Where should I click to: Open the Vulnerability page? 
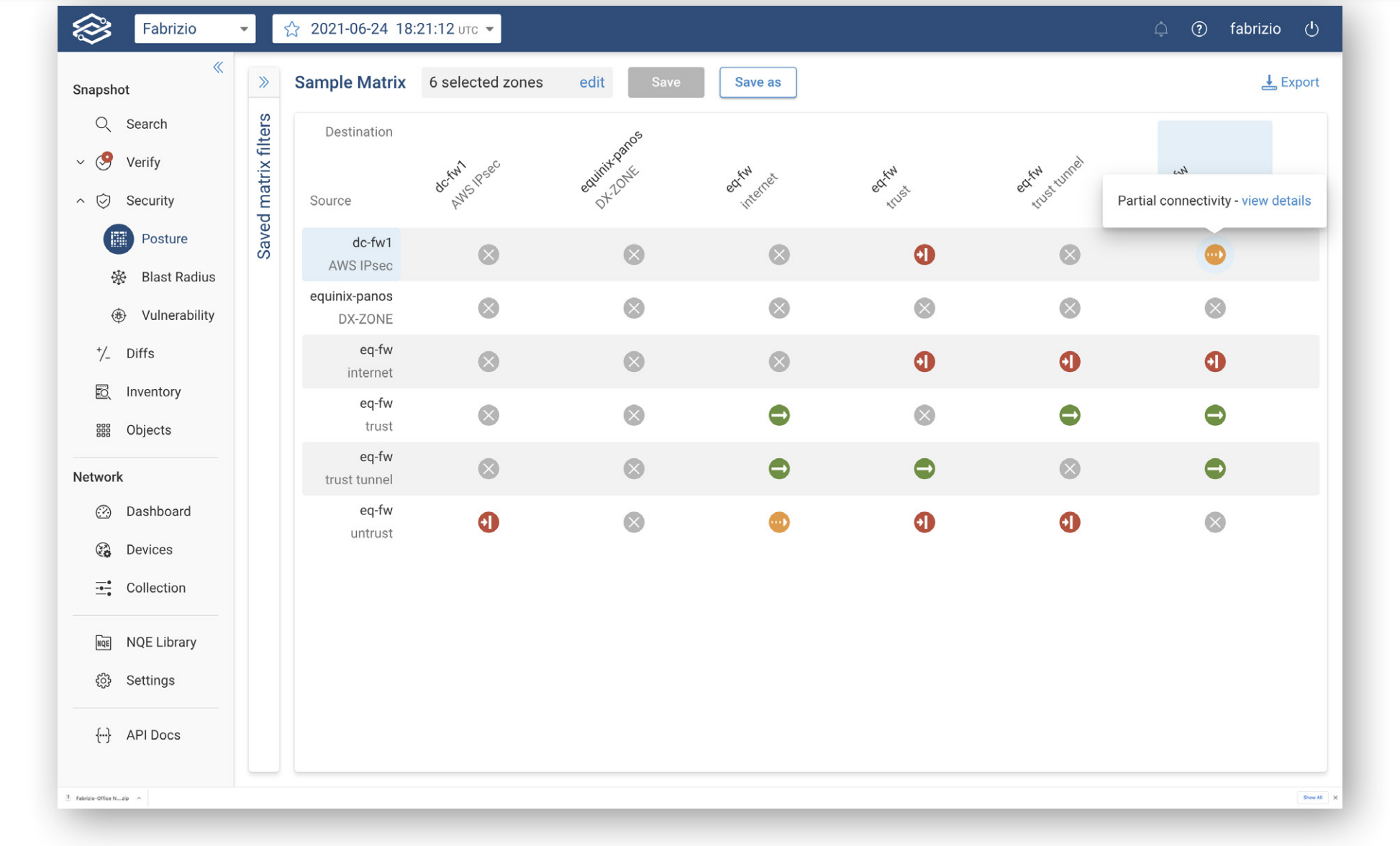click(177, 315)
